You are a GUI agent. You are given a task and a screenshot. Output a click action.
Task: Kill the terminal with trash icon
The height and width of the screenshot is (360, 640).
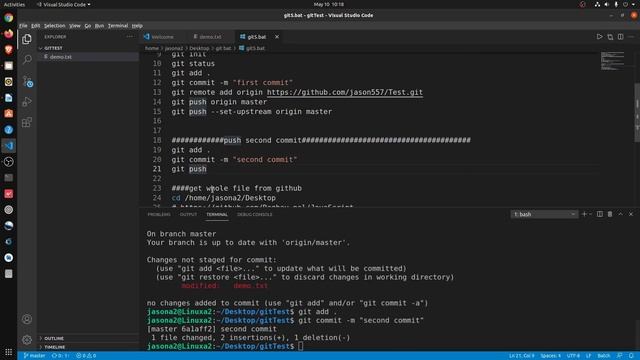tap(610, 214)
